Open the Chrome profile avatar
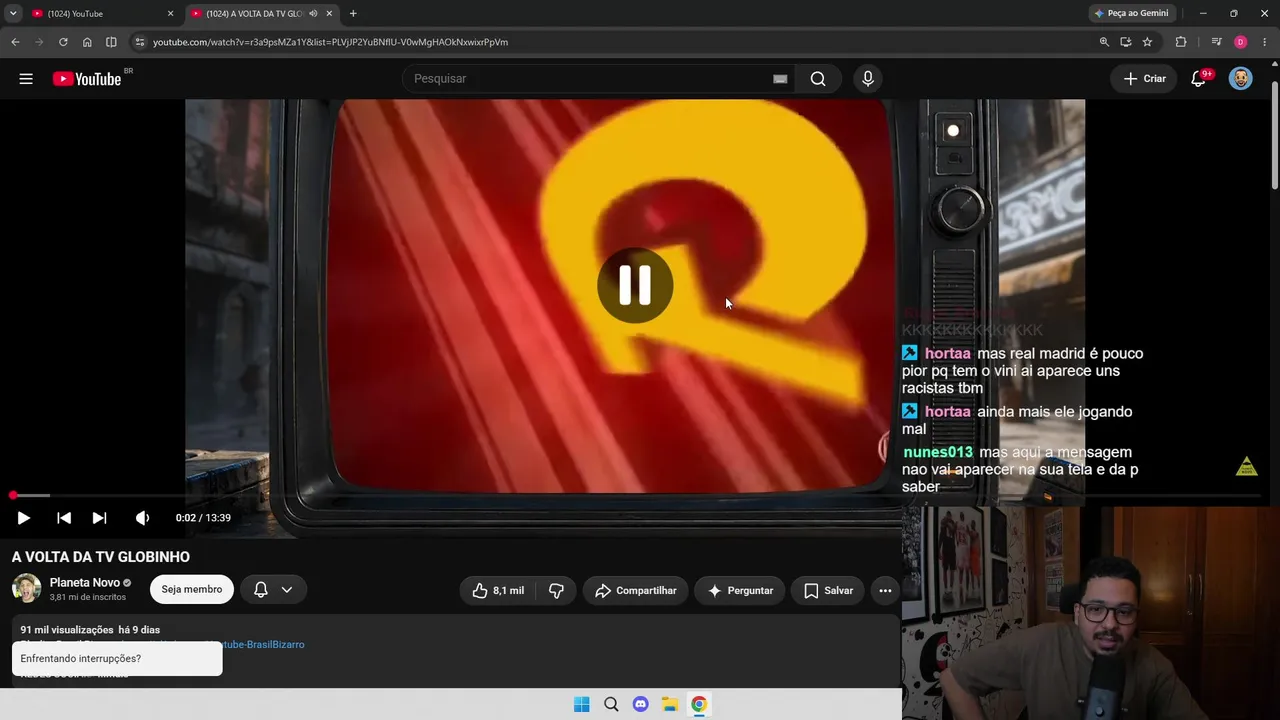Screen dimensions: 1280x720 (1240, 42)
